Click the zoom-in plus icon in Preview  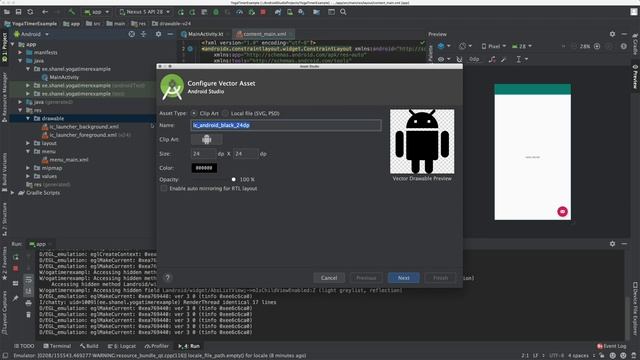(x=597, y=46)
